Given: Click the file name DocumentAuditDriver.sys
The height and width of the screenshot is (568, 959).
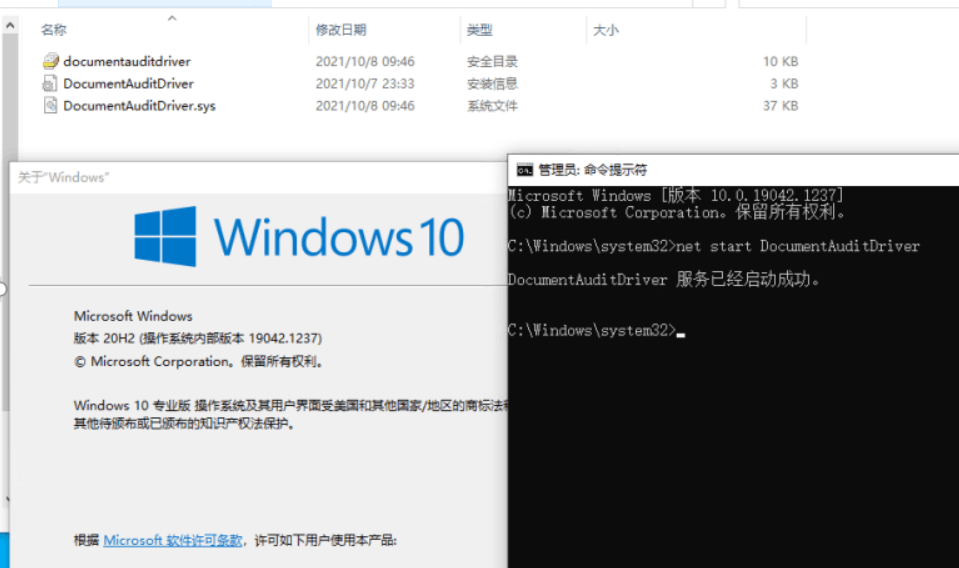Looking at the screenshot, I should [139, 106].
